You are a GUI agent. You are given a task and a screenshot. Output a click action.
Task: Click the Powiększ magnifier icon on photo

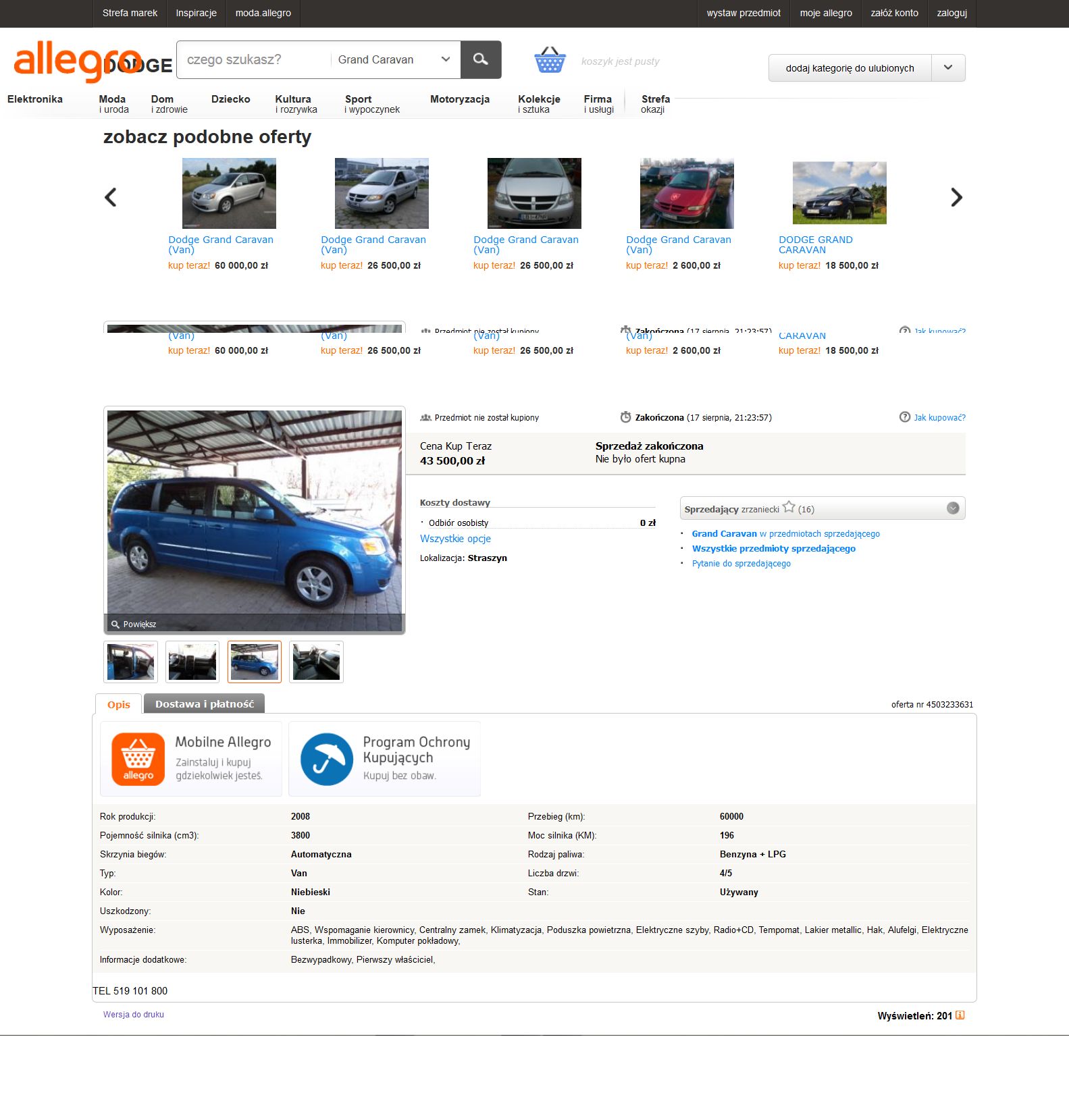115,624
